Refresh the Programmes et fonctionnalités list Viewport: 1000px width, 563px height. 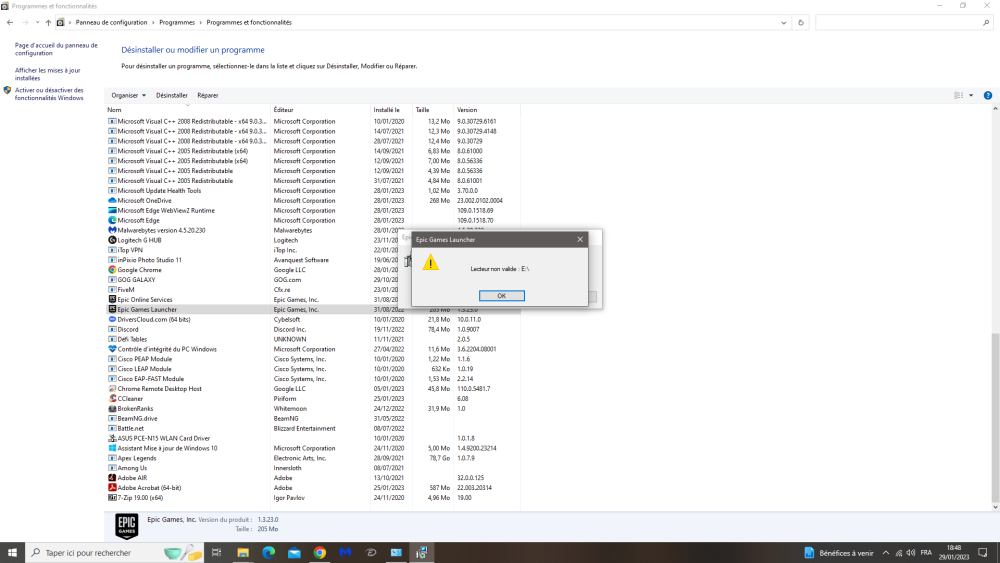tap(801, 22)
